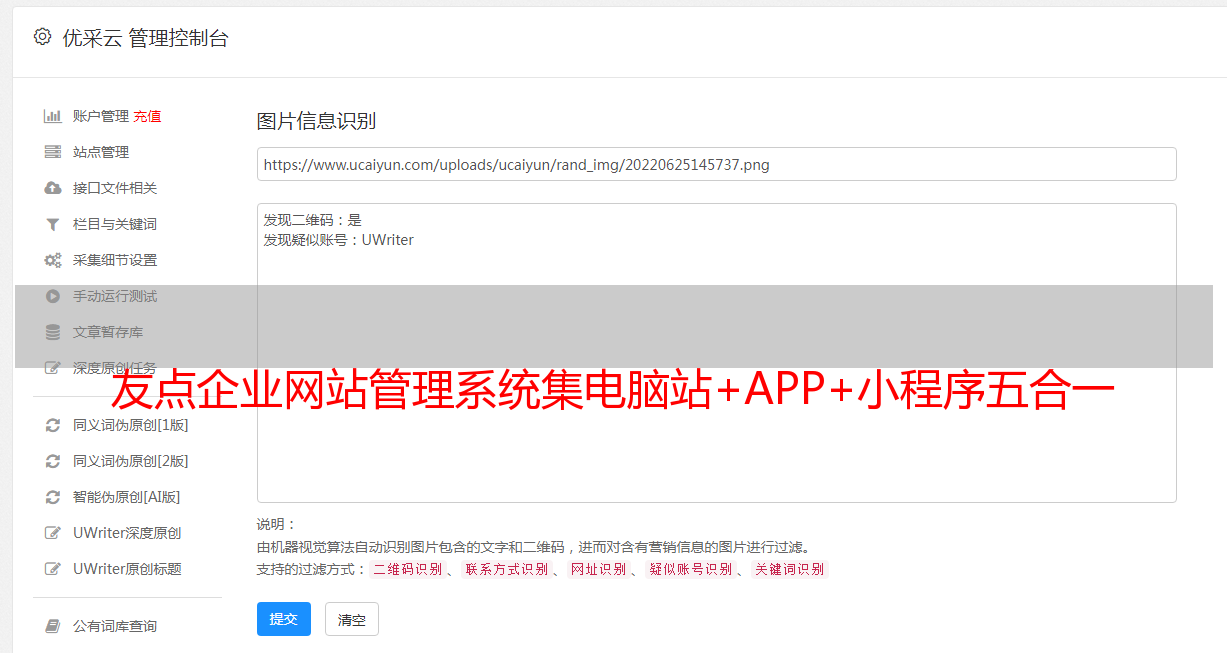Click the 联系方式识别 tag
1227x653 pixels.
[506, 569]
